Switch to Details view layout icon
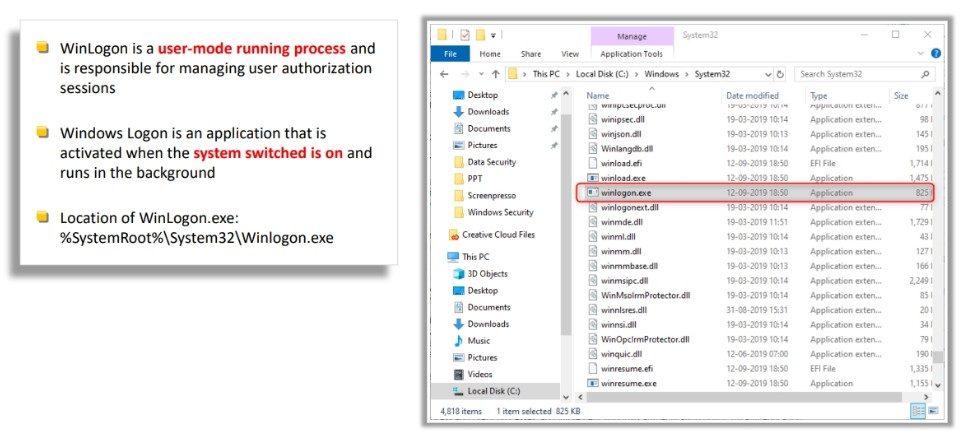 pos(917,411)
